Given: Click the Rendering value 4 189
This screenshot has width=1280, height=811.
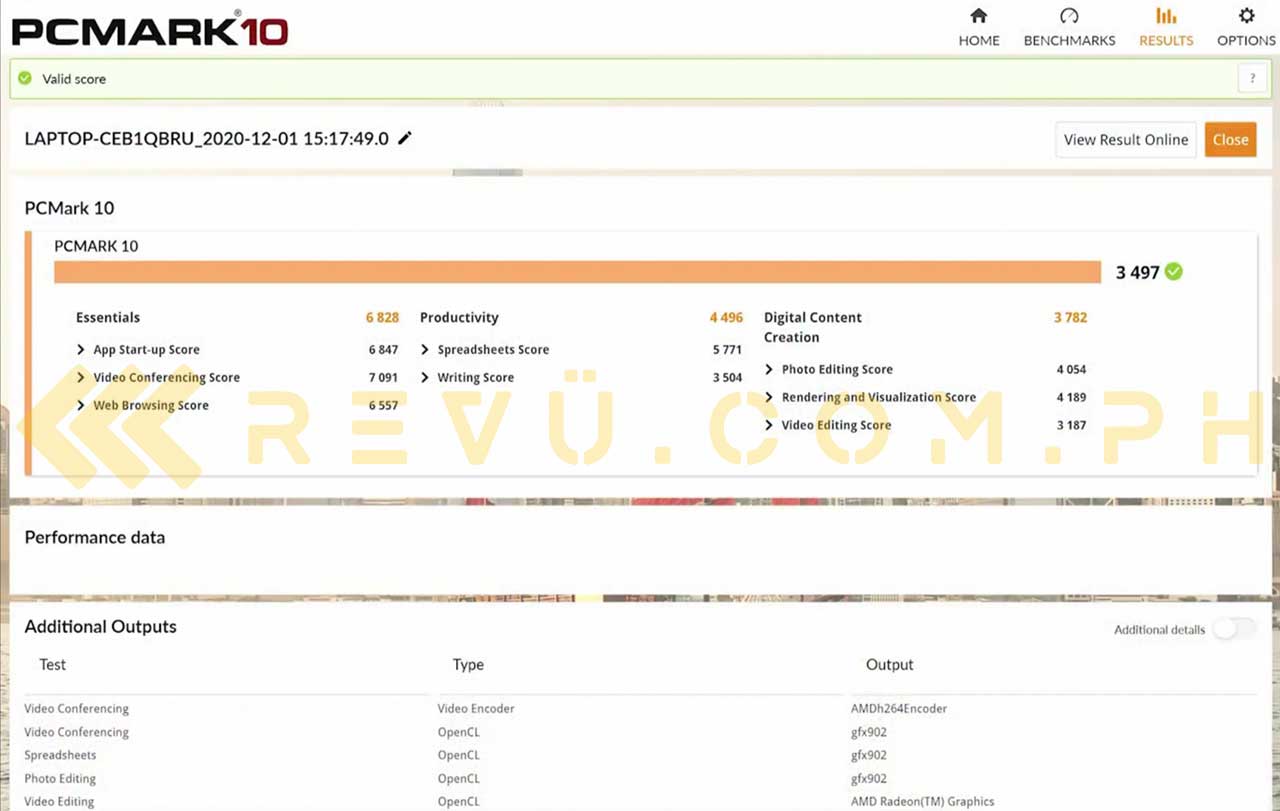Looking at the screenshot, I should pos(1071,398).
